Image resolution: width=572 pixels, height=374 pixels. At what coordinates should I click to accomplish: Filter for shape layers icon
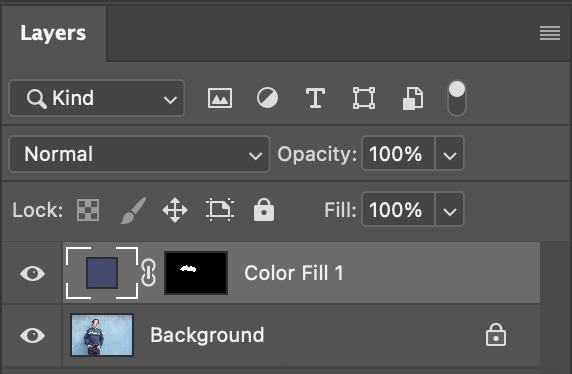coord(364,98)
